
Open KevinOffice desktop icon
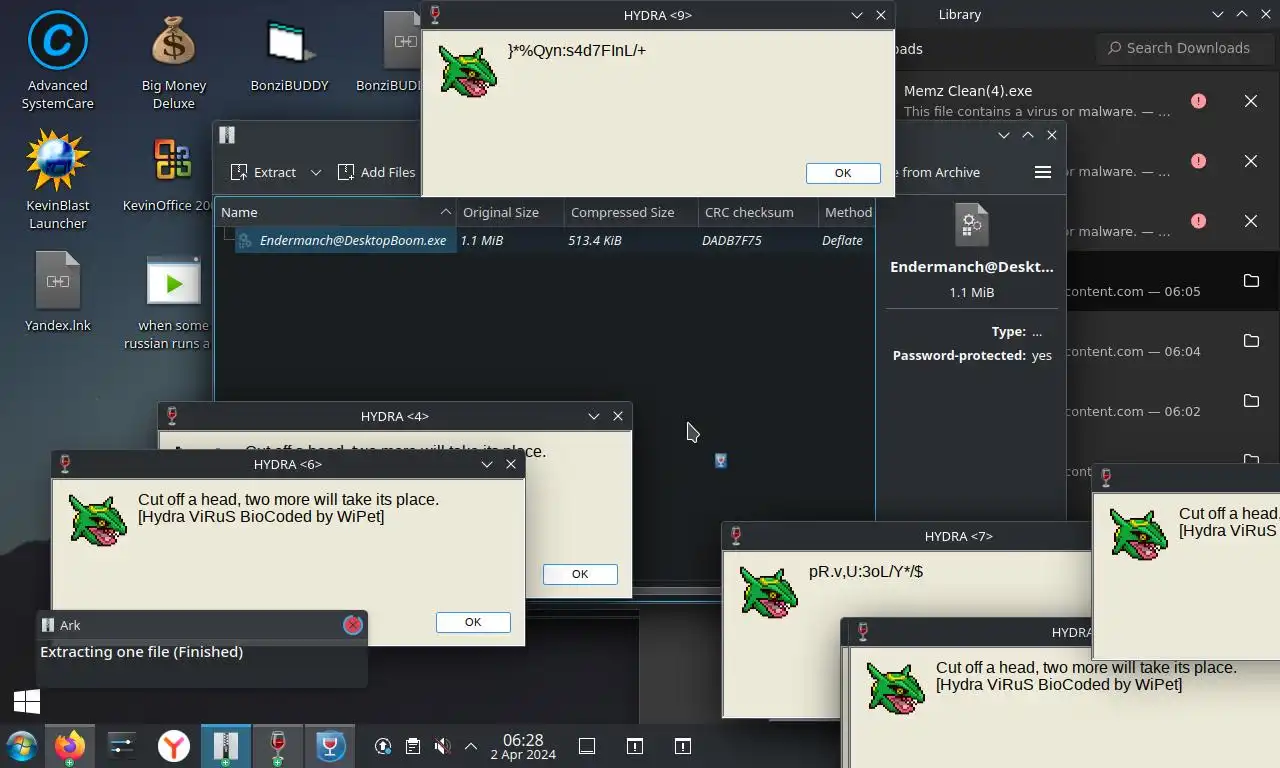coord(172,172)
